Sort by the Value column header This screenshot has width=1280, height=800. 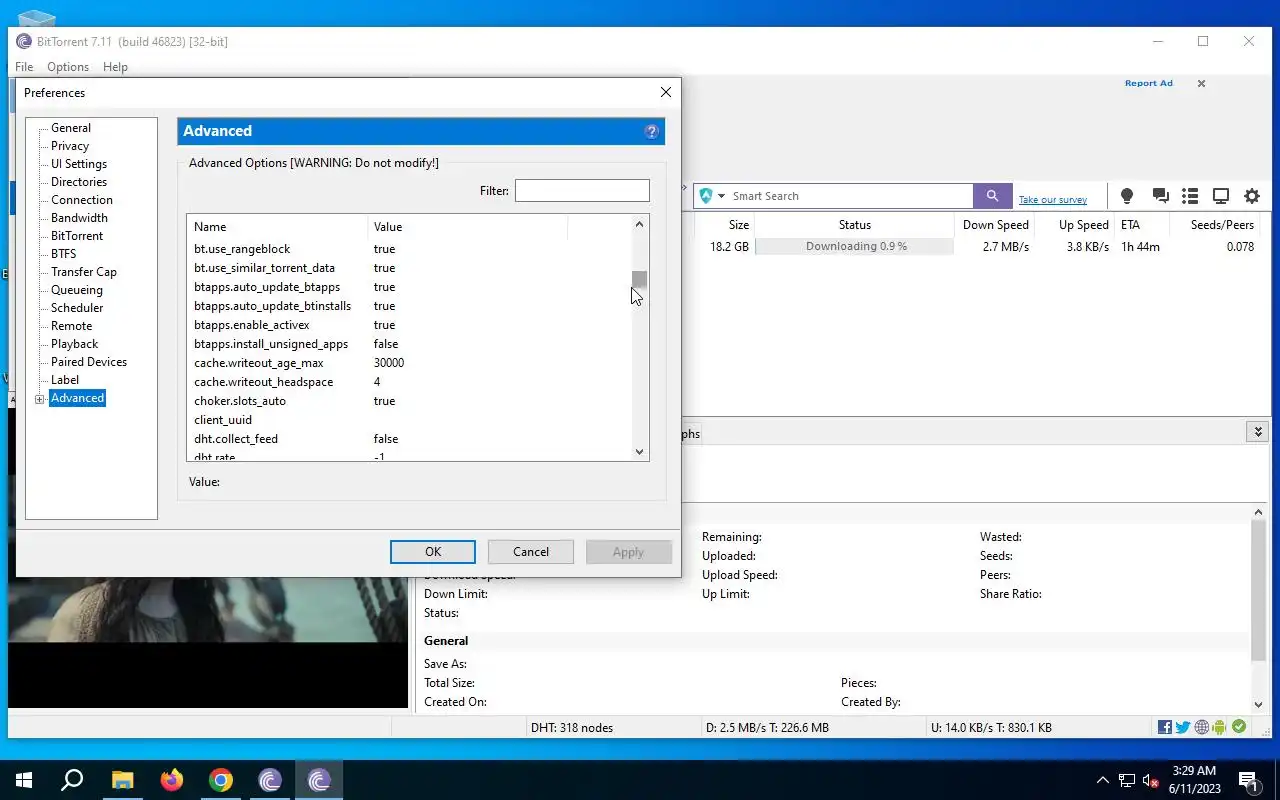click(x=467, y=227)
